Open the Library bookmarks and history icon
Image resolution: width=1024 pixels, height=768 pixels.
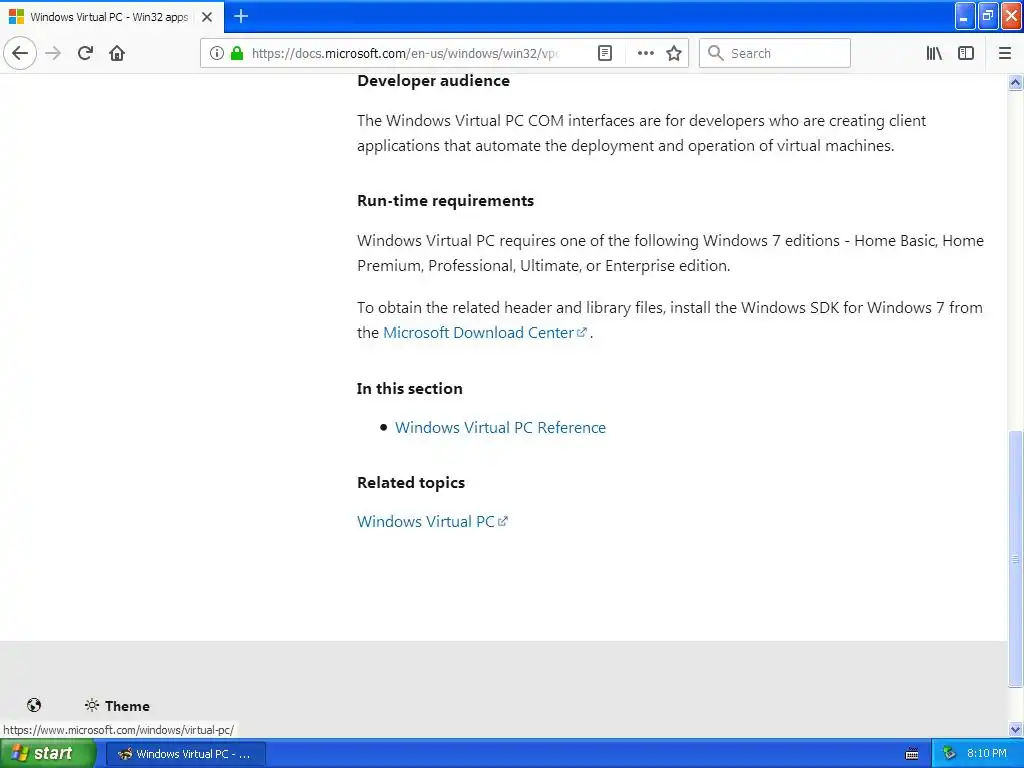point(934,53)
